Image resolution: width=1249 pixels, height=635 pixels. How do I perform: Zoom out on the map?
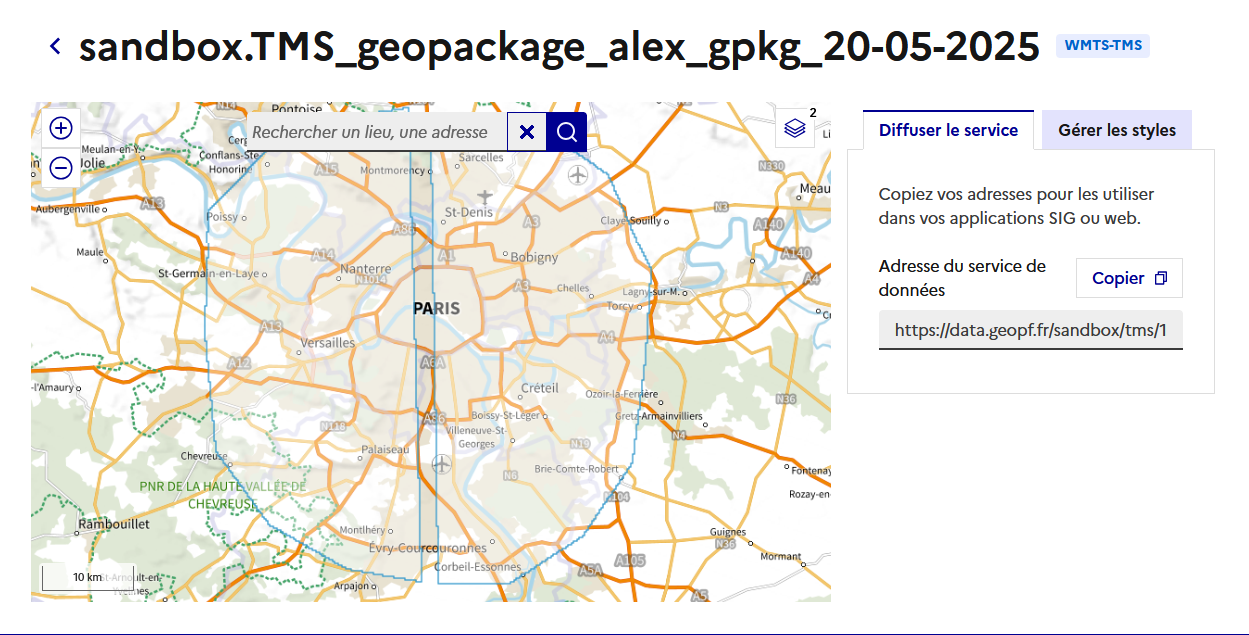60,168
